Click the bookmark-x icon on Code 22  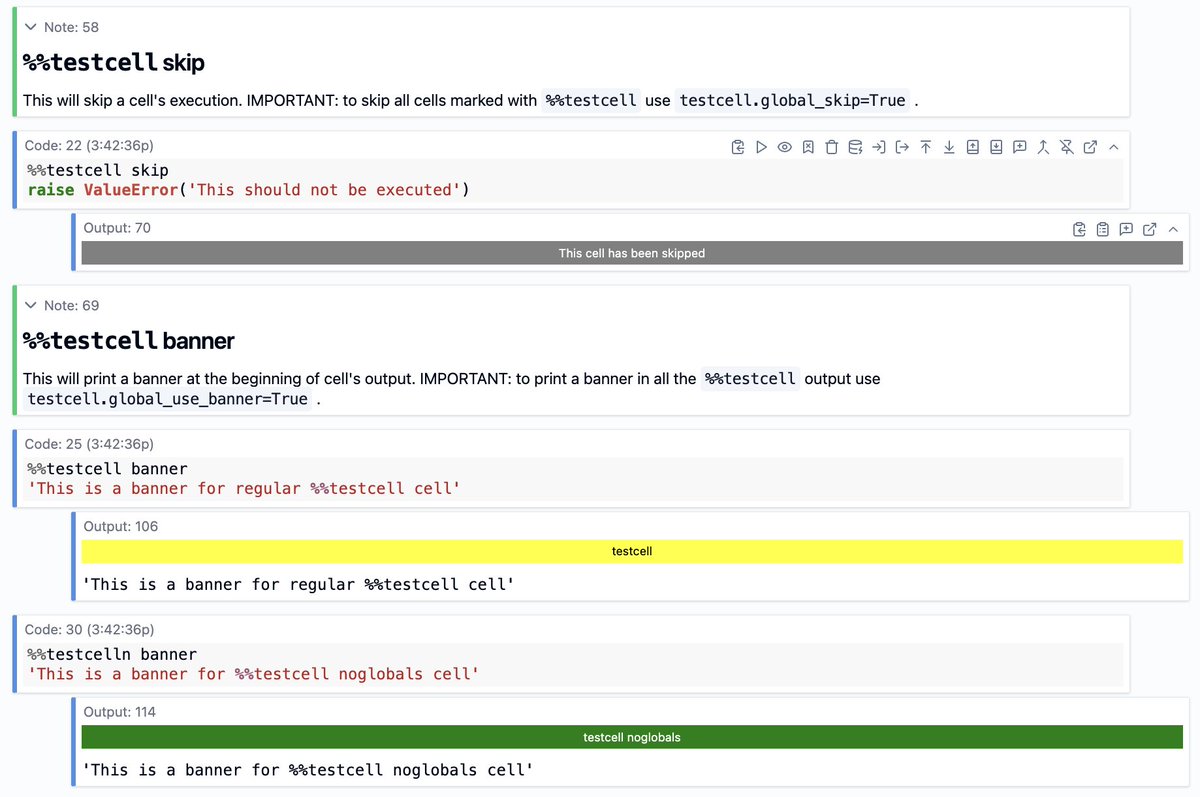(808, 147)
